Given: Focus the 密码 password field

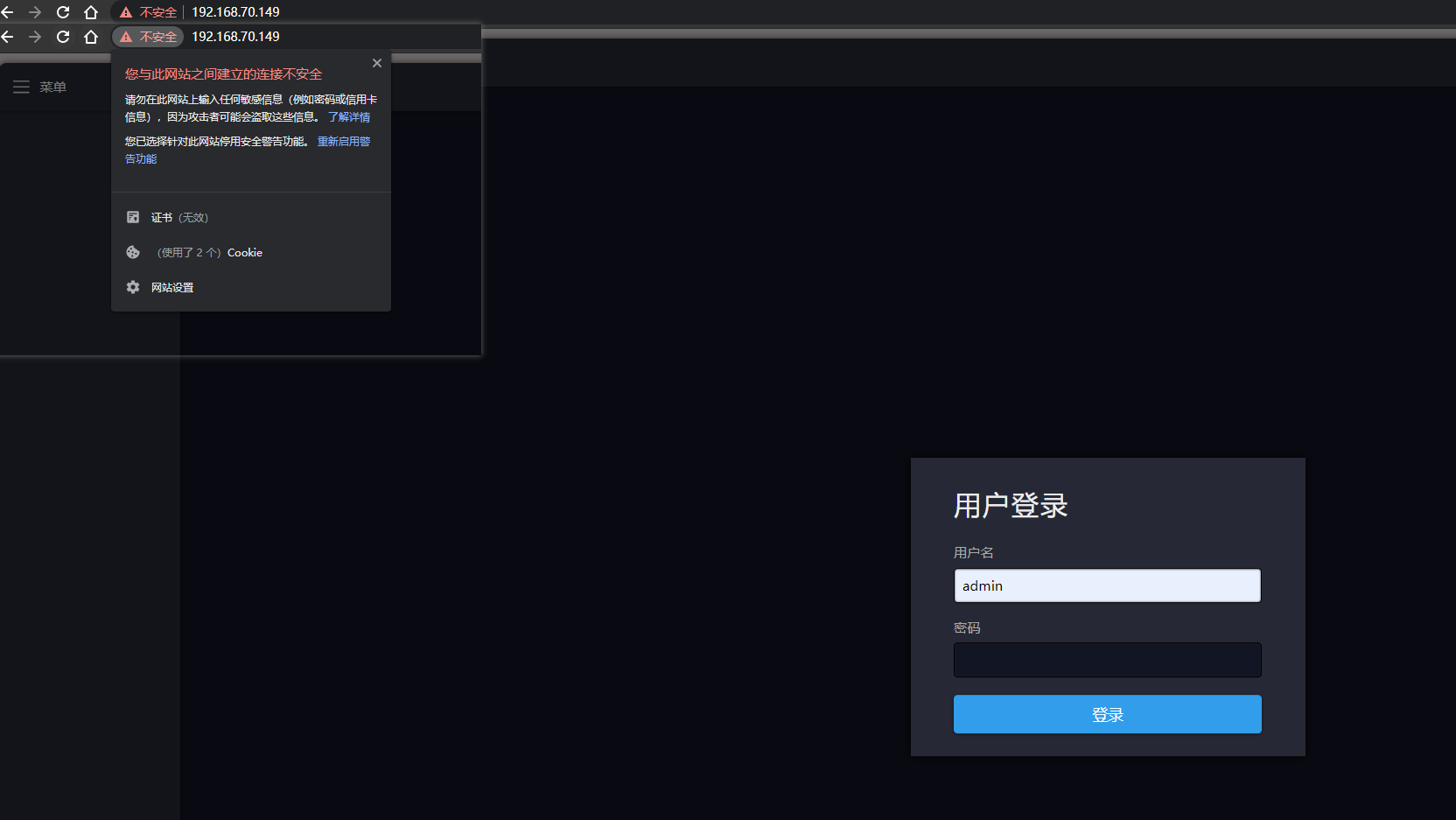Looking at the screenshot, I should (x=1108, y=660).
